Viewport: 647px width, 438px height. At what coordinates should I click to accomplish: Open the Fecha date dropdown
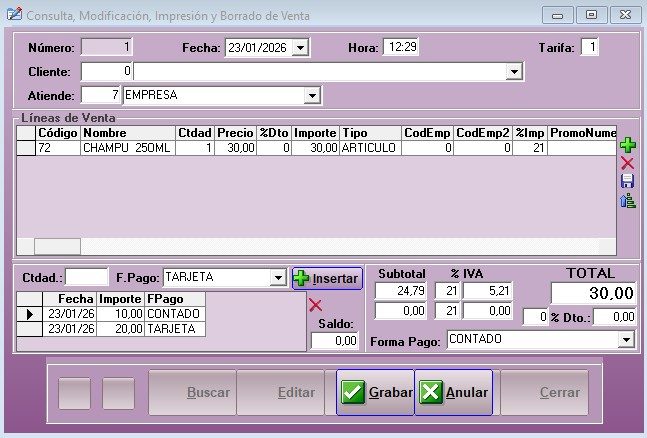[x=300, y=47]
